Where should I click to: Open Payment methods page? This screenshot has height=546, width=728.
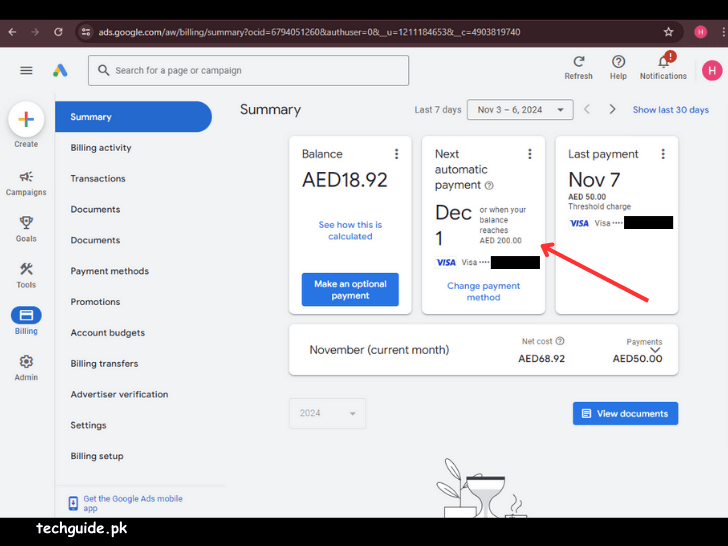[x=110, y=271]
